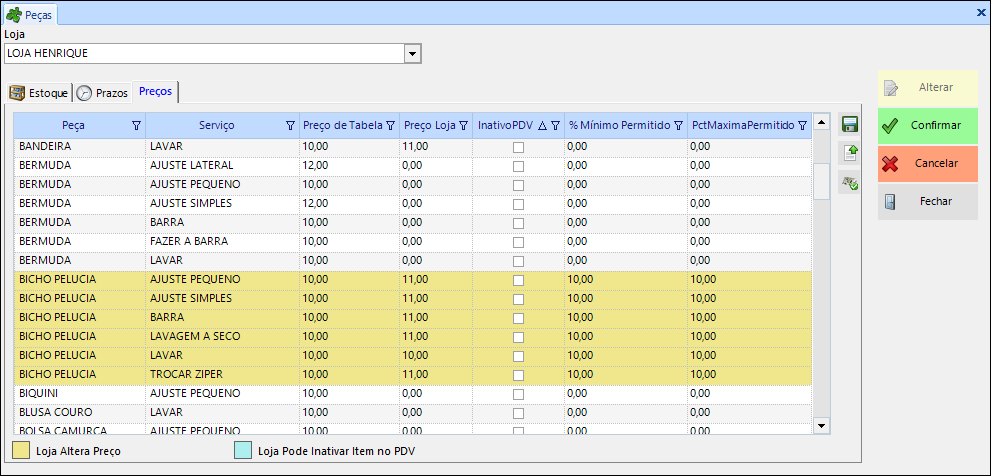Tick InativoPDV for BICHO PELUCIA TROCAR ZIPER
The height and width of the screenshot is (476, 991).
coord(518,375)
